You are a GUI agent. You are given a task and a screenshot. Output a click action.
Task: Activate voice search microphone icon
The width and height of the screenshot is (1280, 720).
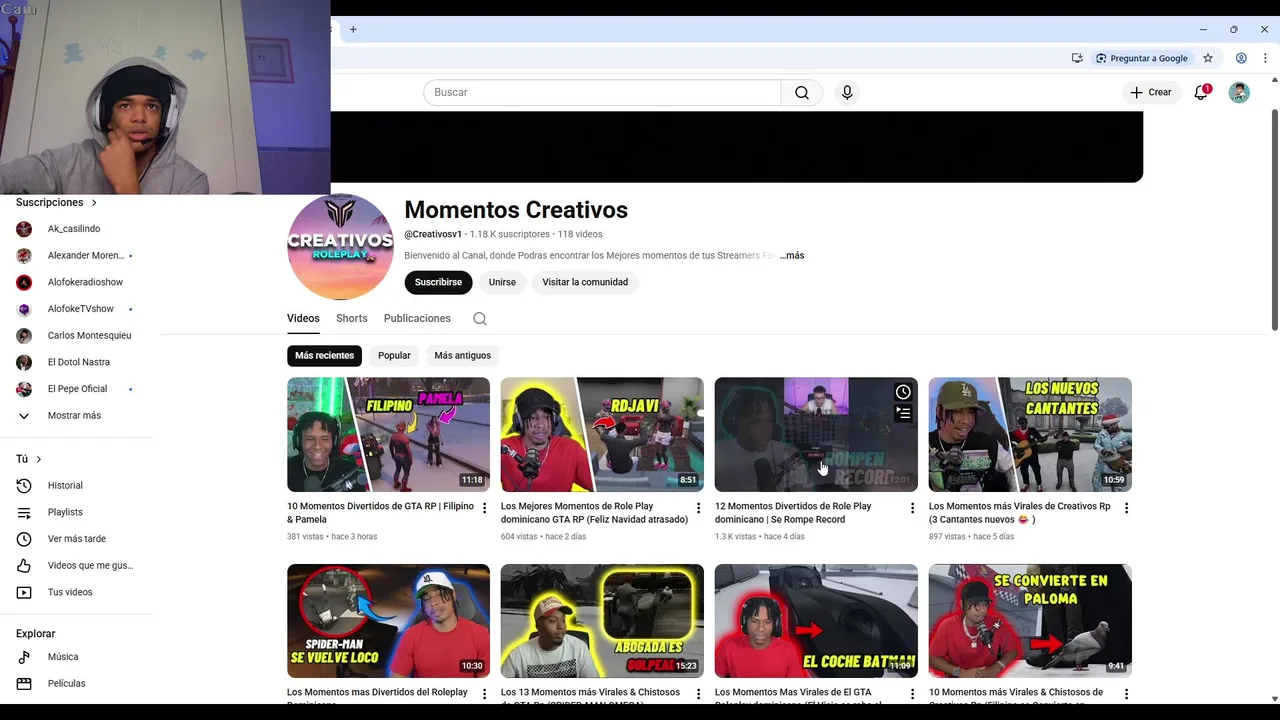pos(847,92)
